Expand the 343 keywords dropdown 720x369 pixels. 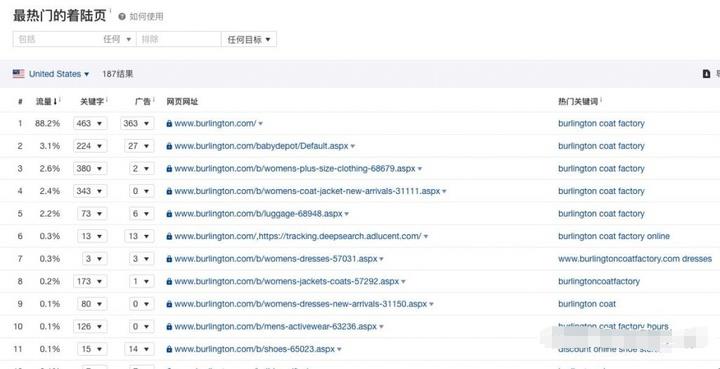(90, 191)
